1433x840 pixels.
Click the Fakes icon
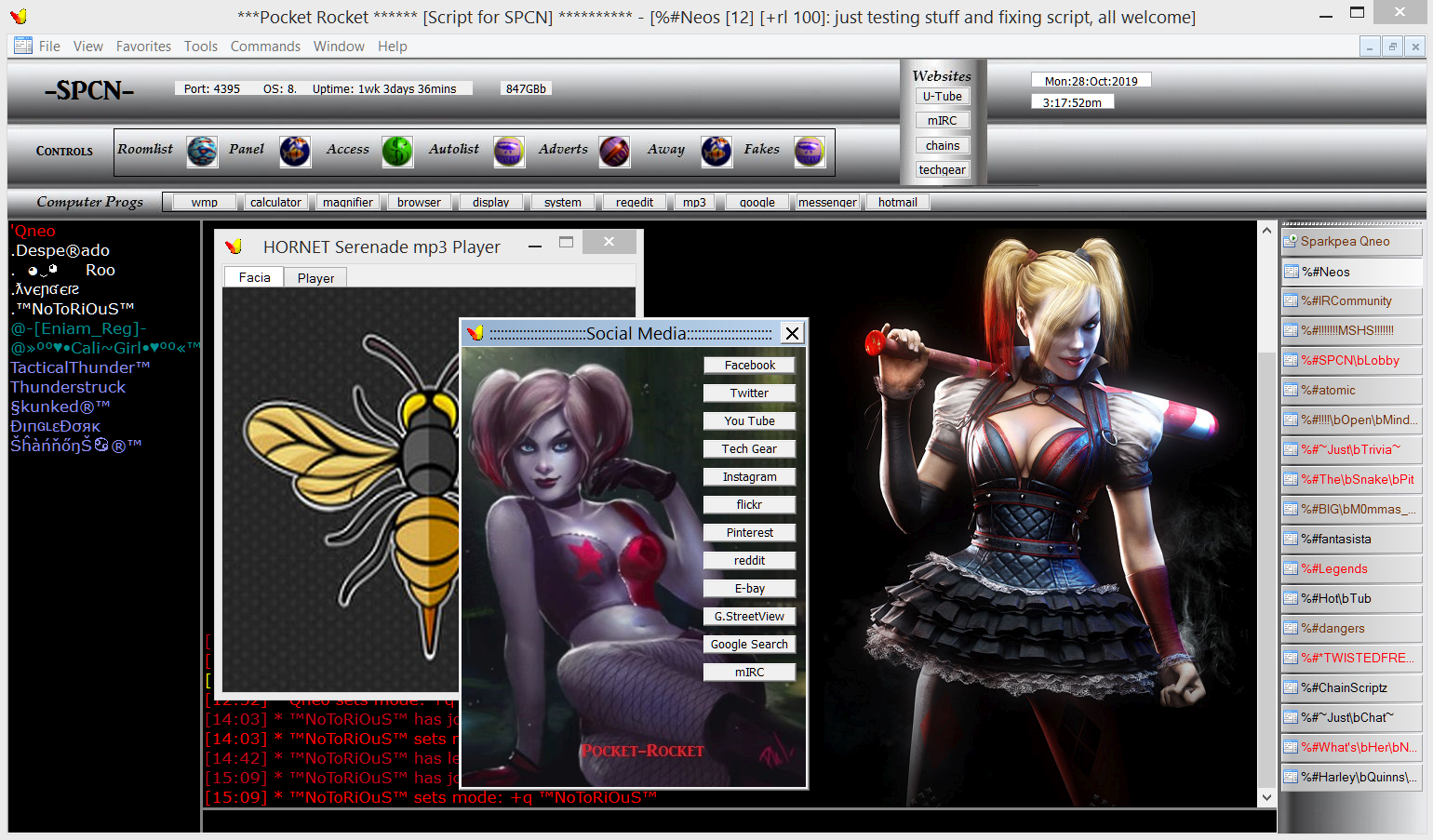[x=810, y=151]
